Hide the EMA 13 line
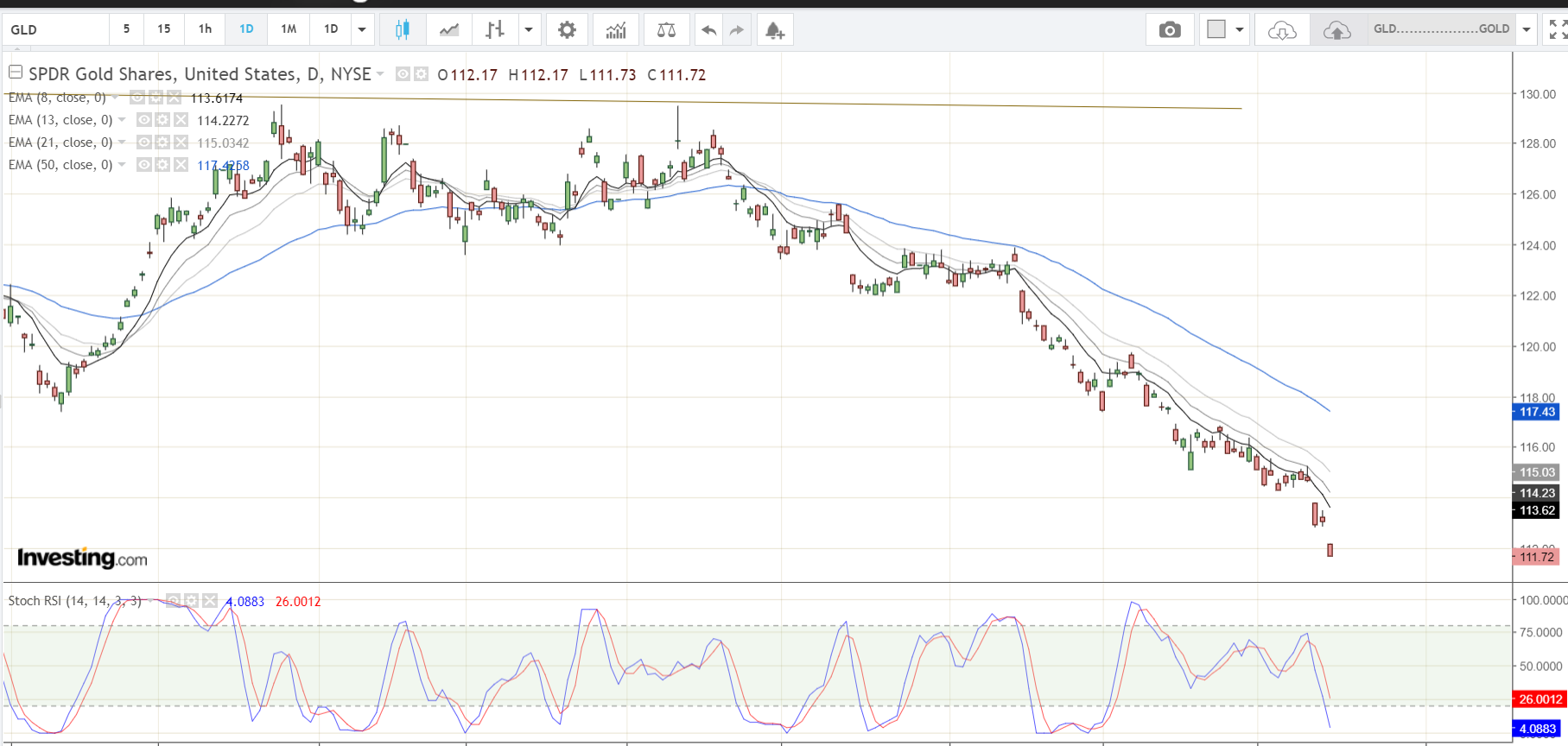1568x746 pixels. (x=144, y=120)
